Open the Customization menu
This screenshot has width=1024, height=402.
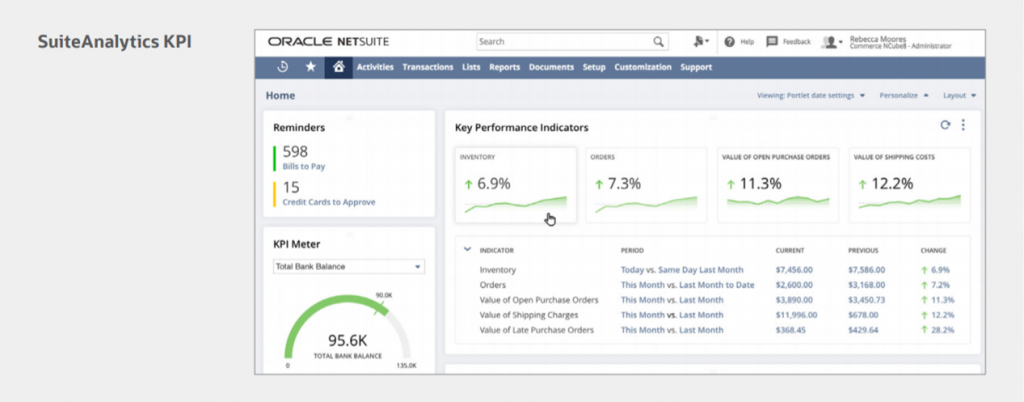click(643, 67)
